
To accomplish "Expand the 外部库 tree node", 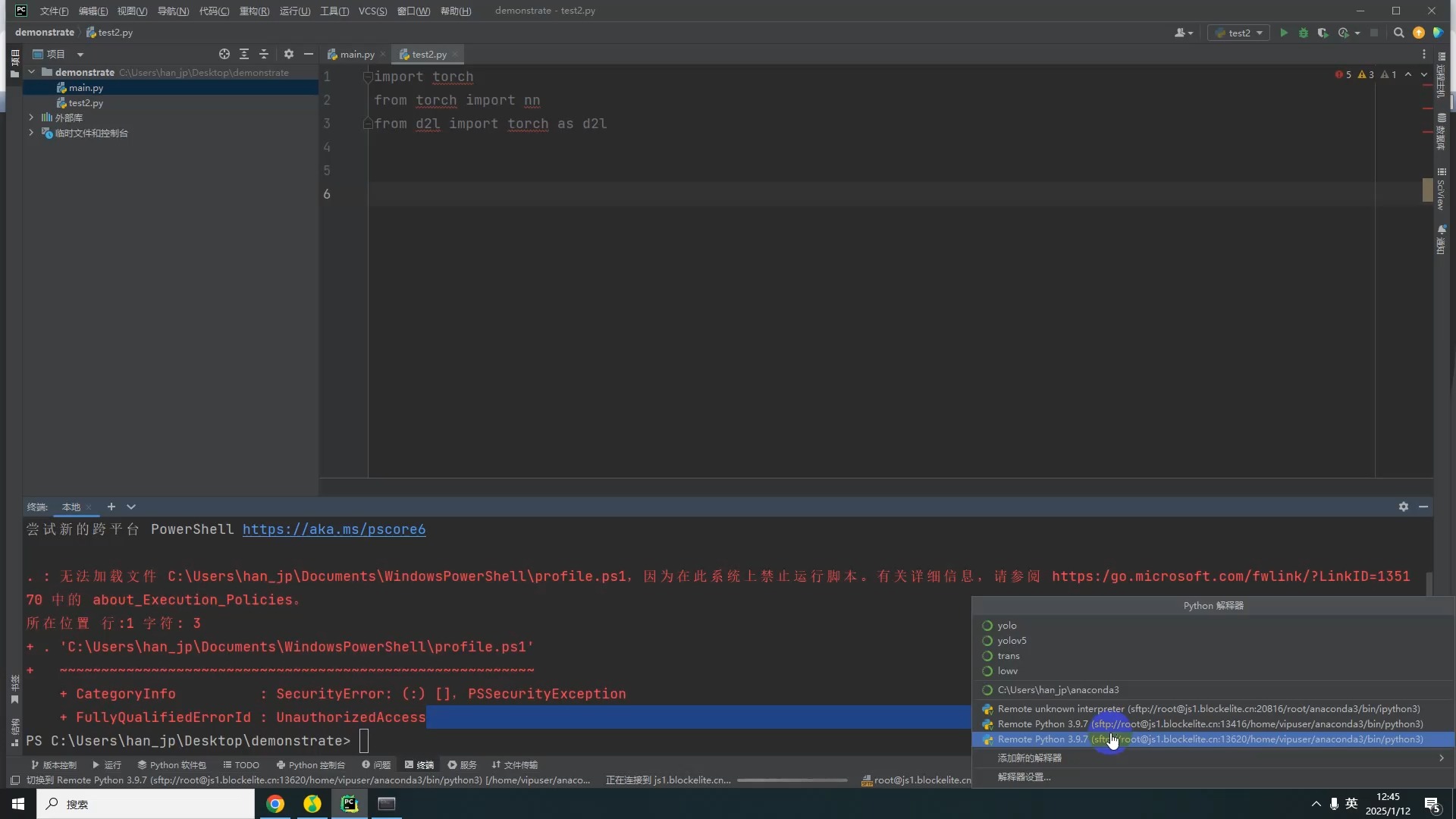I will tap(31, 118).
